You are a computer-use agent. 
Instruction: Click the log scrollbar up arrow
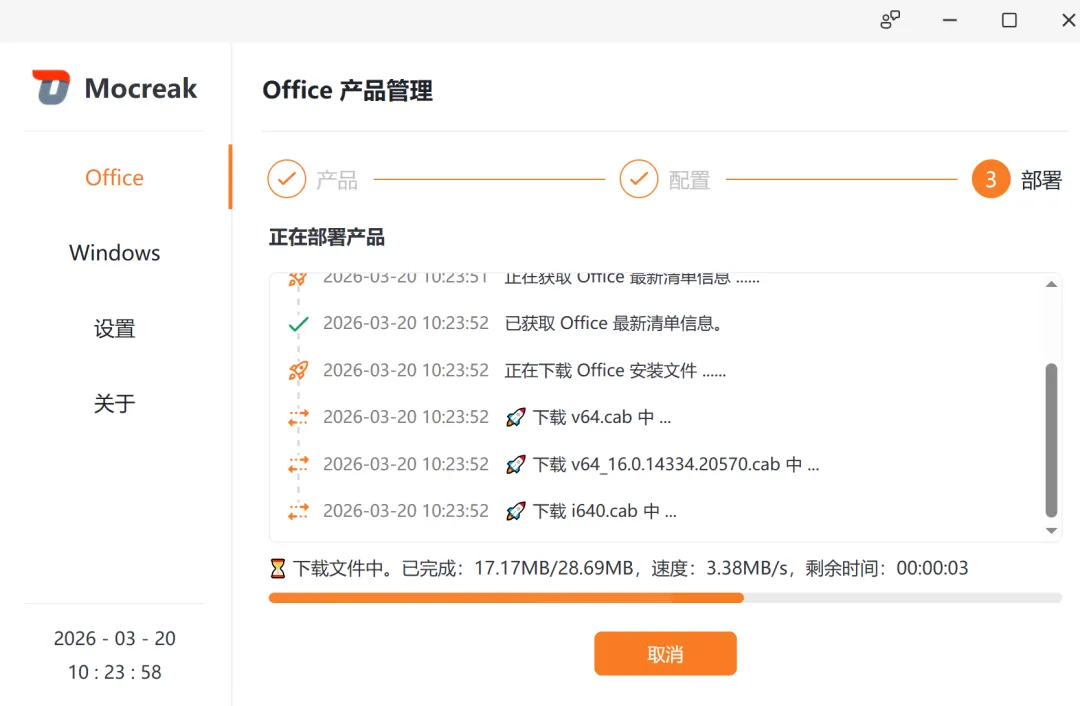(x=1051, y=284)
